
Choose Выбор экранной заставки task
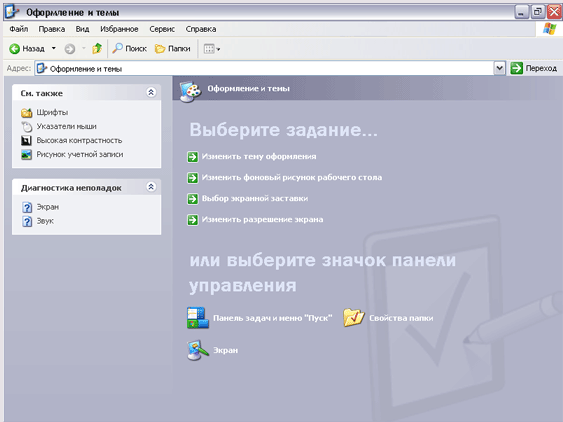tap(255, 198)
